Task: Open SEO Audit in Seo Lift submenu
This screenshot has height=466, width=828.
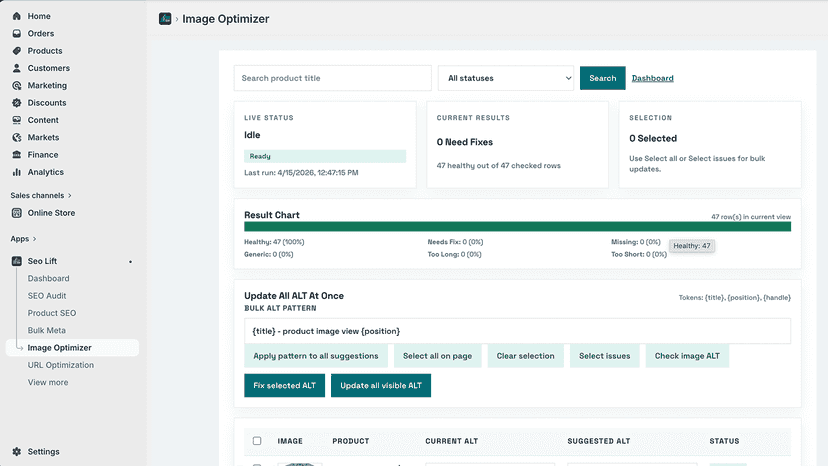Action: coord(47,296)
